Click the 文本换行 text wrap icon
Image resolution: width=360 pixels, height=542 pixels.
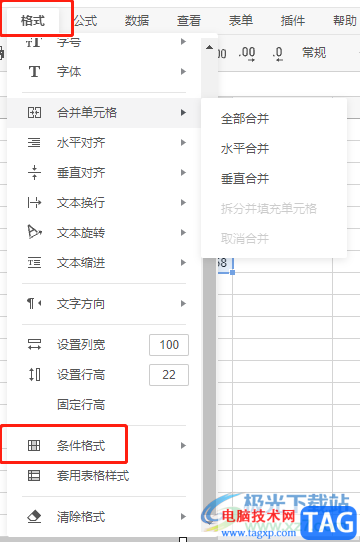34,203
